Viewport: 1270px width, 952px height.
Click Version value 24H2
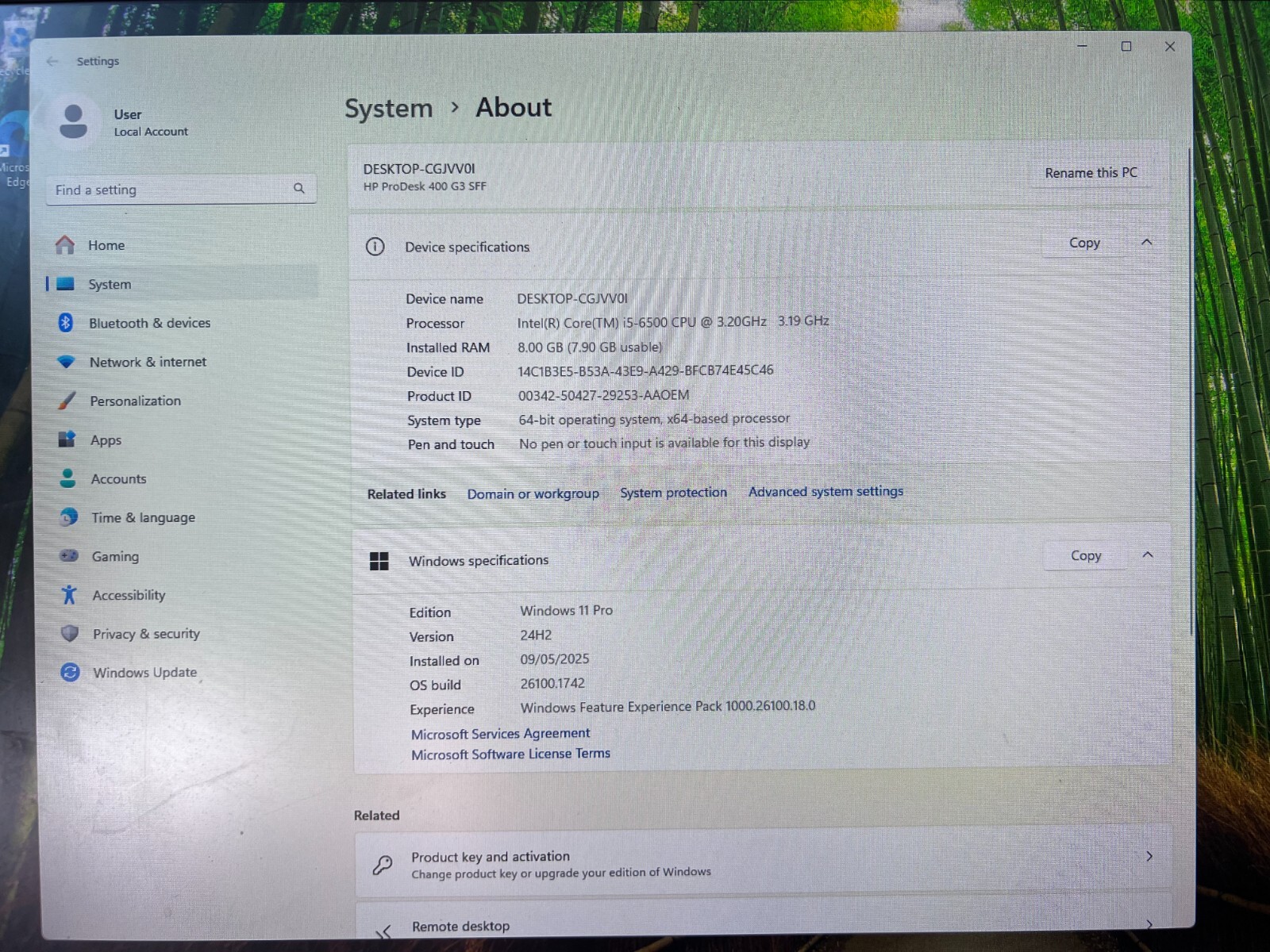pyautogui.click(x=536, y=635)
